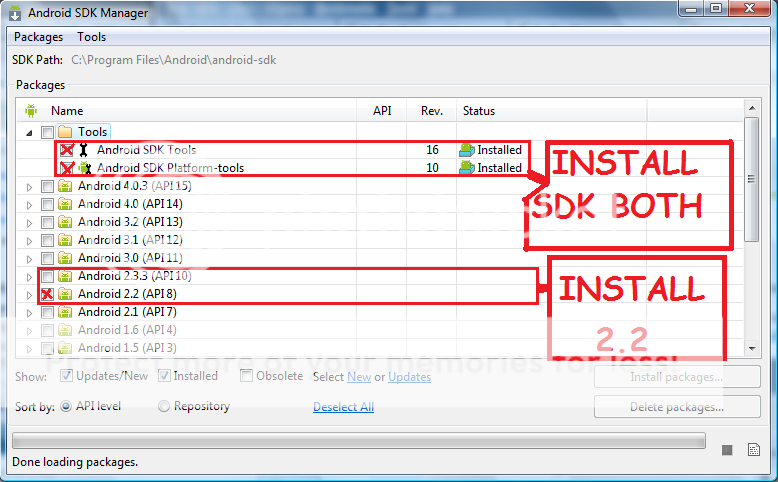Collapse the Tools tree group

pyautogui.click(x=29, y=133)
